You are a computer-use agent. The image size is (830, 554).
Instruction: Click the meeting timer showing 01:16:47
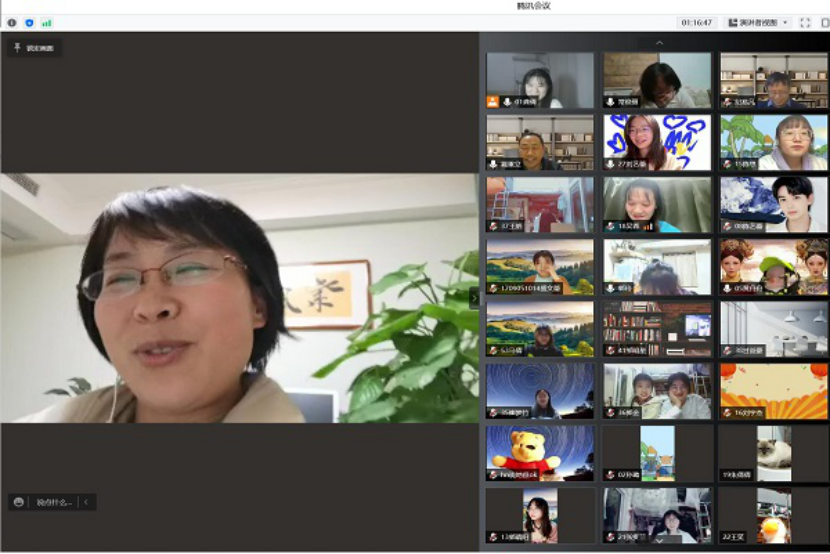pos(697,22)
